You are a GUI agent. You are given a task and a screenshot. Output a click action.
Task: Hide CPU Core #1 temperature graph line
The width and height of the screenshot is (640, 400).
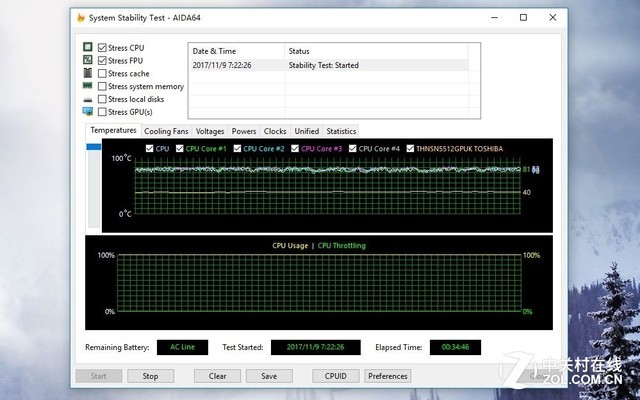pyautogui.click(x=179, y=149)
